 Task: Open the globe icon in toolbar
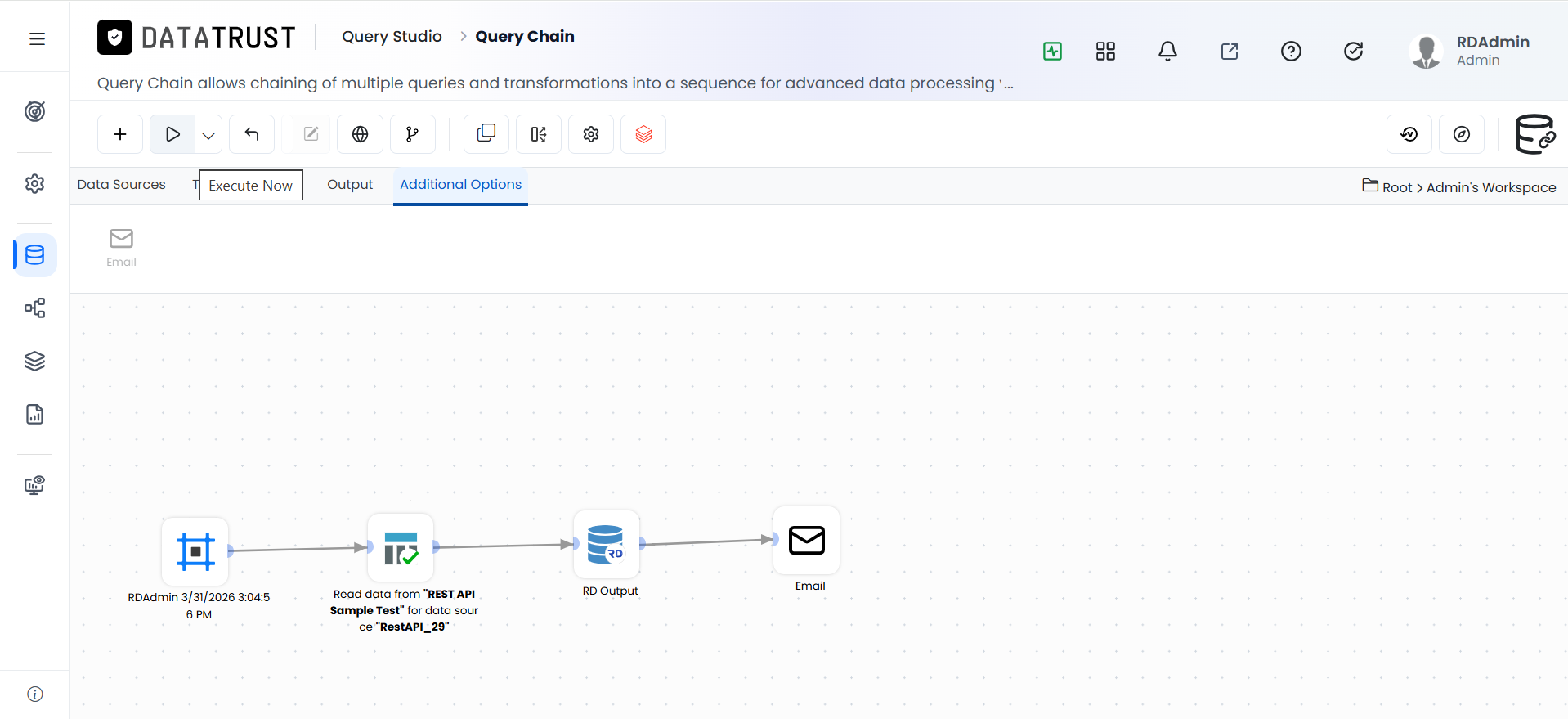click(x=360, y=134)
